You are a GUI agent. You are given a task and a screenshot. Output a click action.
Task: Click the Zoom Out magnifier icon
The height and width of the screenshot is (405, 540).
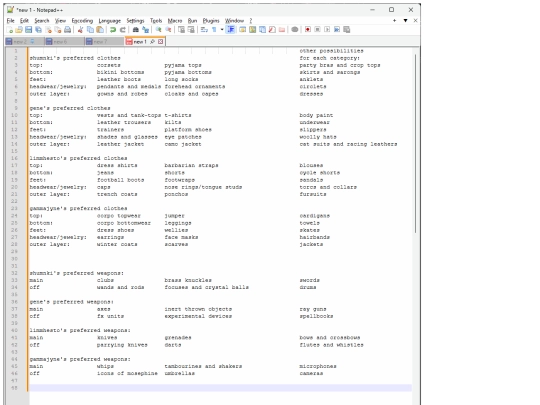click(x=168, y=30)
